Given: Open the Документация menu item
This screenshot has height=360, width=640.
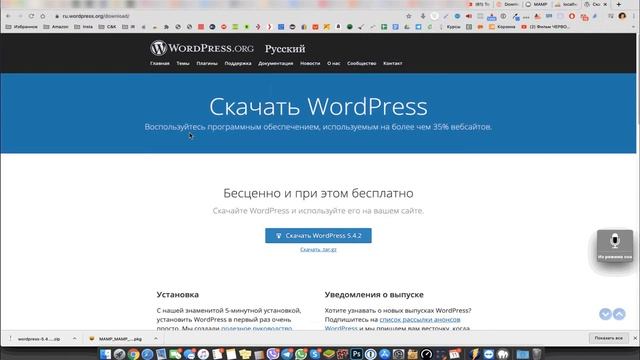Looking at the screenshot, I should 276,63.
